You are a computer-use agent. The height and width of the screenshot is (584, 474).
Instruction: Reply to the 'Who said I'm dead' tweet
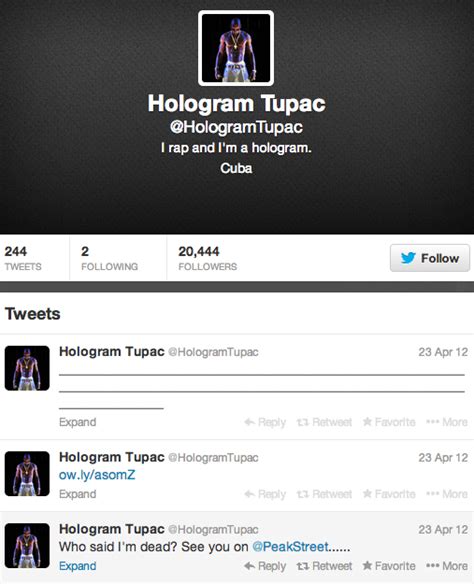265,566
